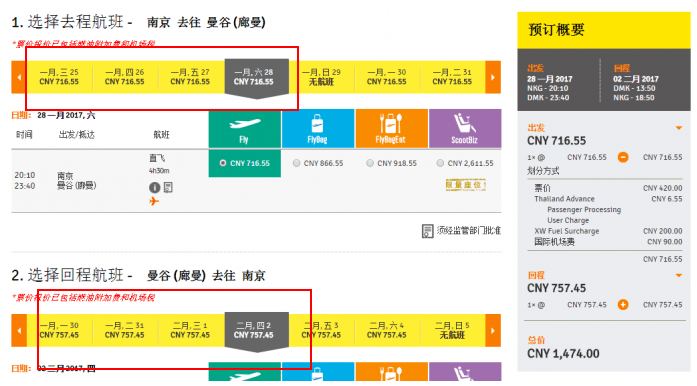Select the Fly fare type header
The width and height of the screenshot is (697, 386).
click(x=244, y=129)
